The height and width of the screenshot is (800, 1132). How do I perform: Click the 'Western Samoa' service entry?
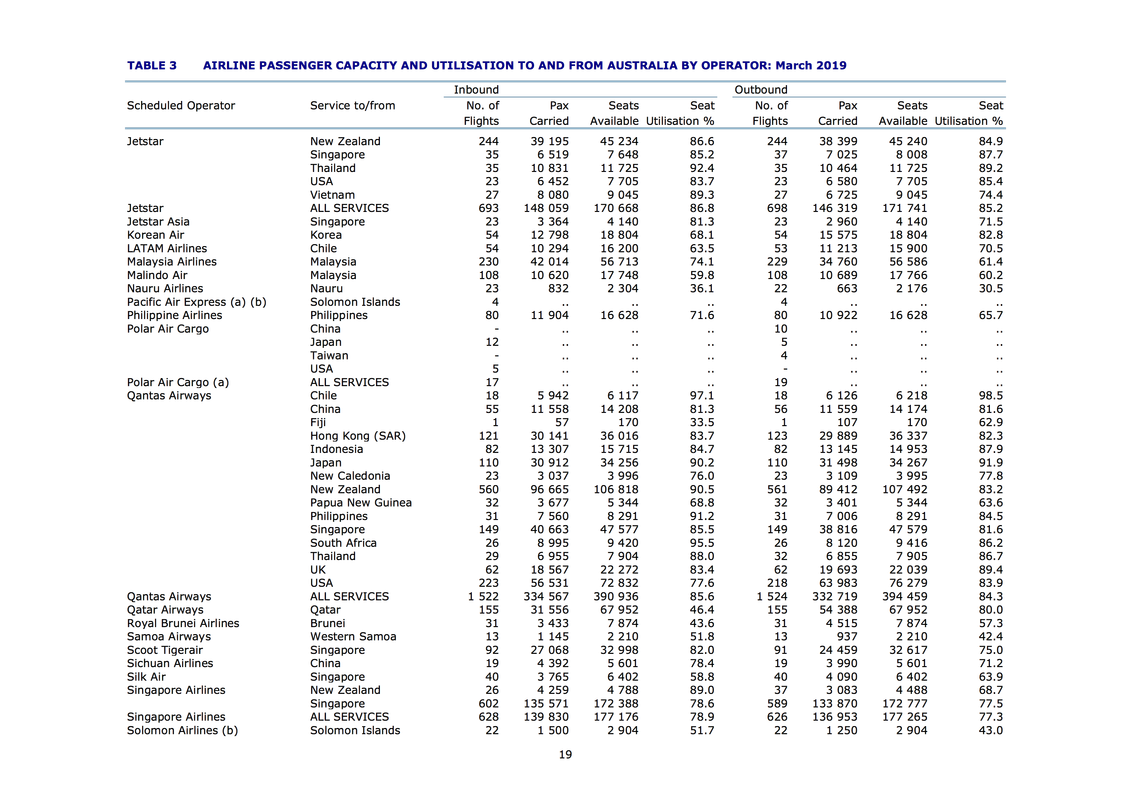(354, 636)
